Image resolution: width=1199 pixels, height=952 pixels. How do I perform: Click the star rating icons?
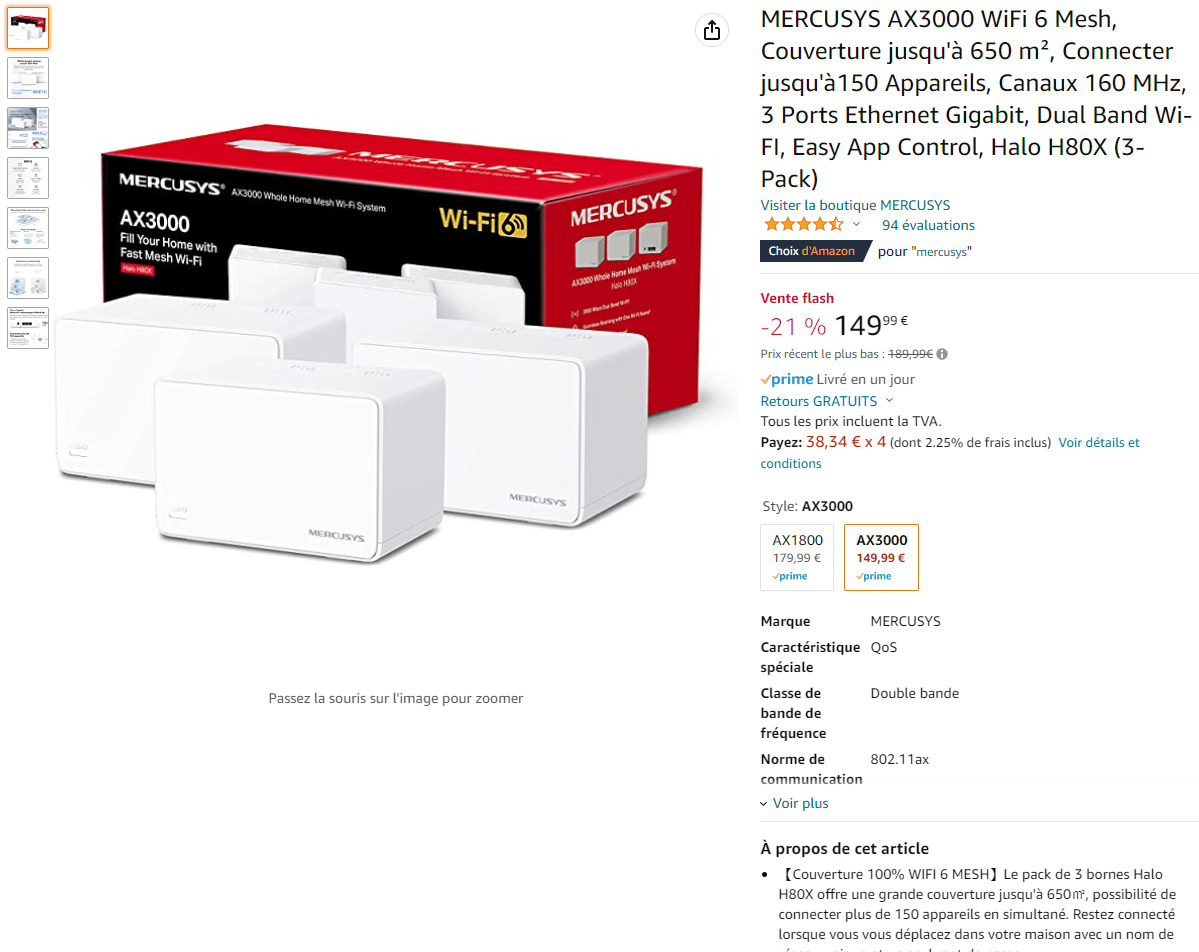(804, 225)
